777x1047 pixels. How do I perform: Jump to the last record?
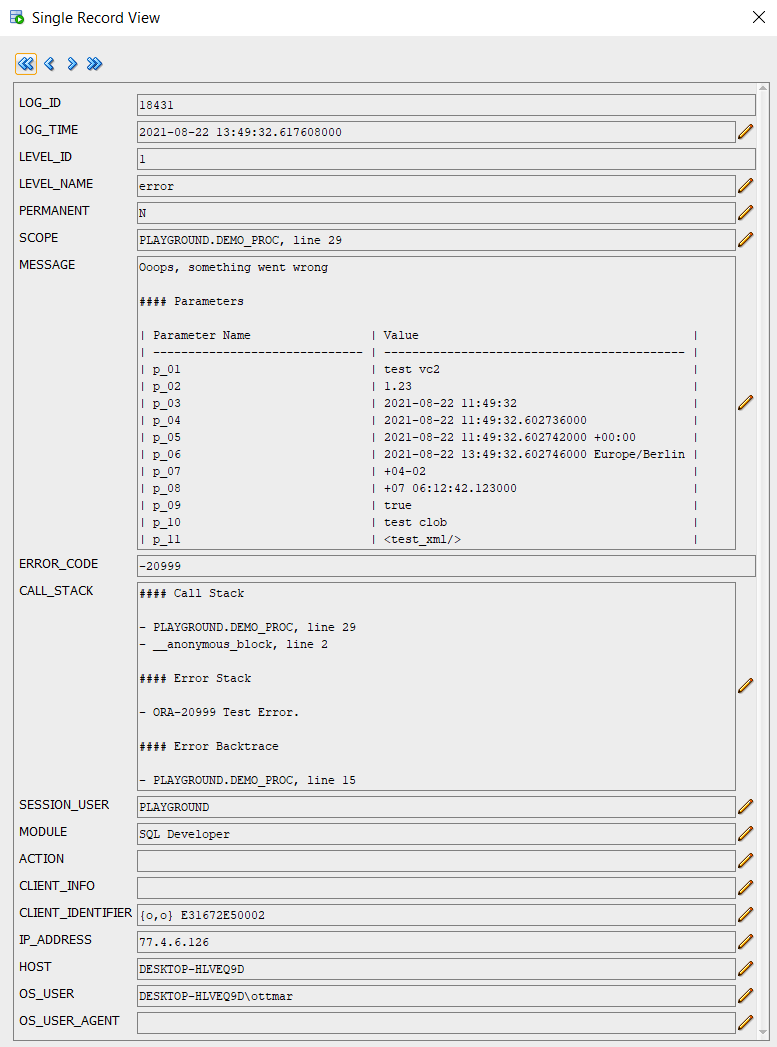tap(94, 63)
